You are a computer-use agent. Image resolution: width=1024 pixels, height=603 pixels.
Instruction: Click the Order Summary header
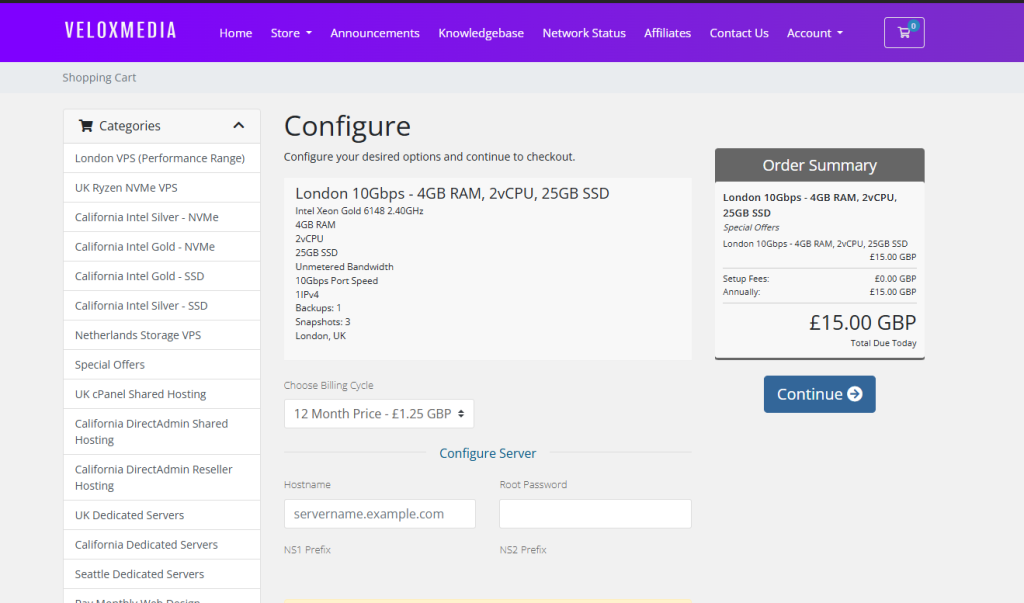pos(820,165)
